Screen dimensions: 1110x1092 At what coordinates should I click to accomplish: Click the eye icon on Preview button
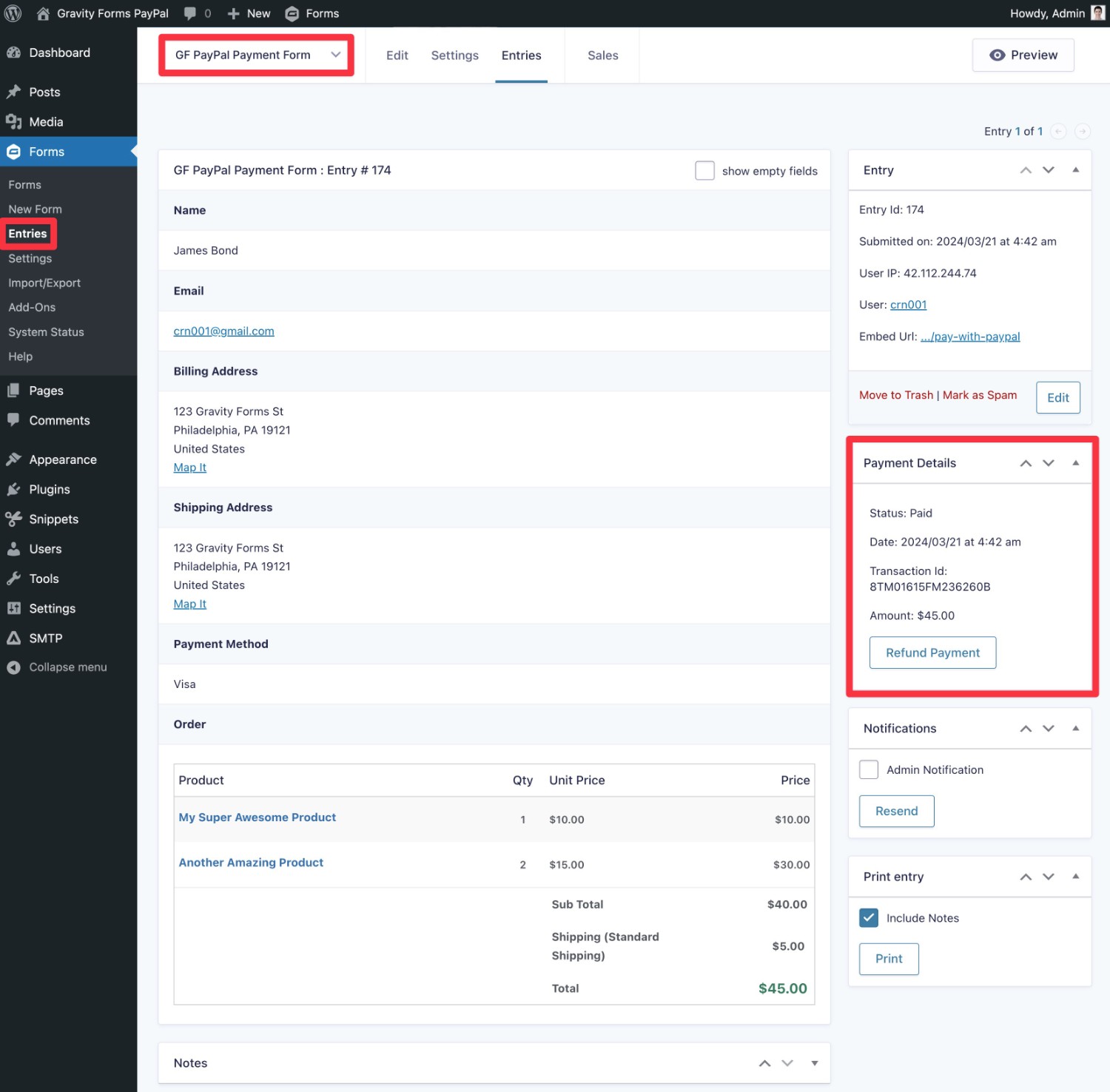(997, 55)
